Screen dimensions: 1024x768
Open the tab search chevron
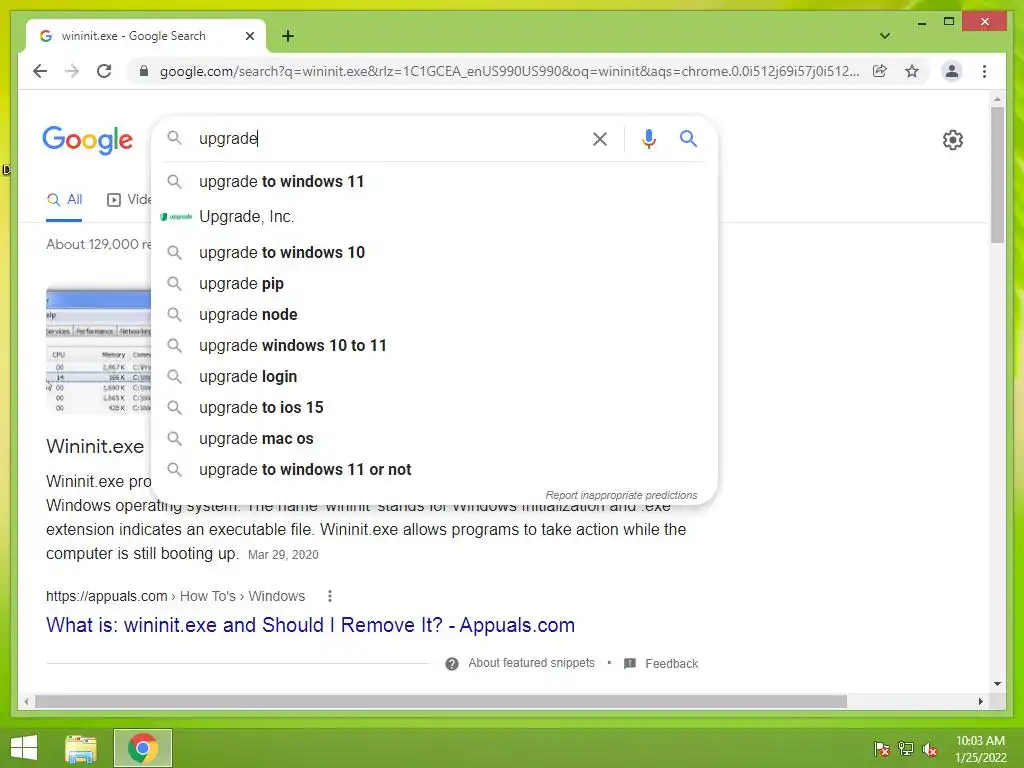(x=884, y=36)
